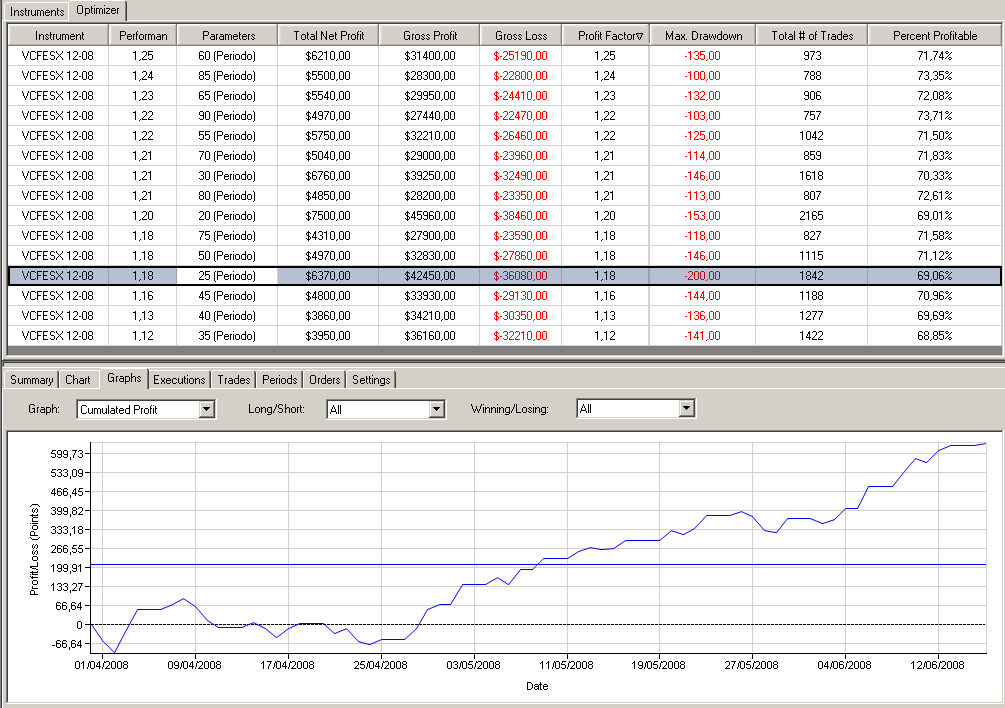Select the 60 (Periodo) result row
1005x708 pixels.
pos(228,56)
